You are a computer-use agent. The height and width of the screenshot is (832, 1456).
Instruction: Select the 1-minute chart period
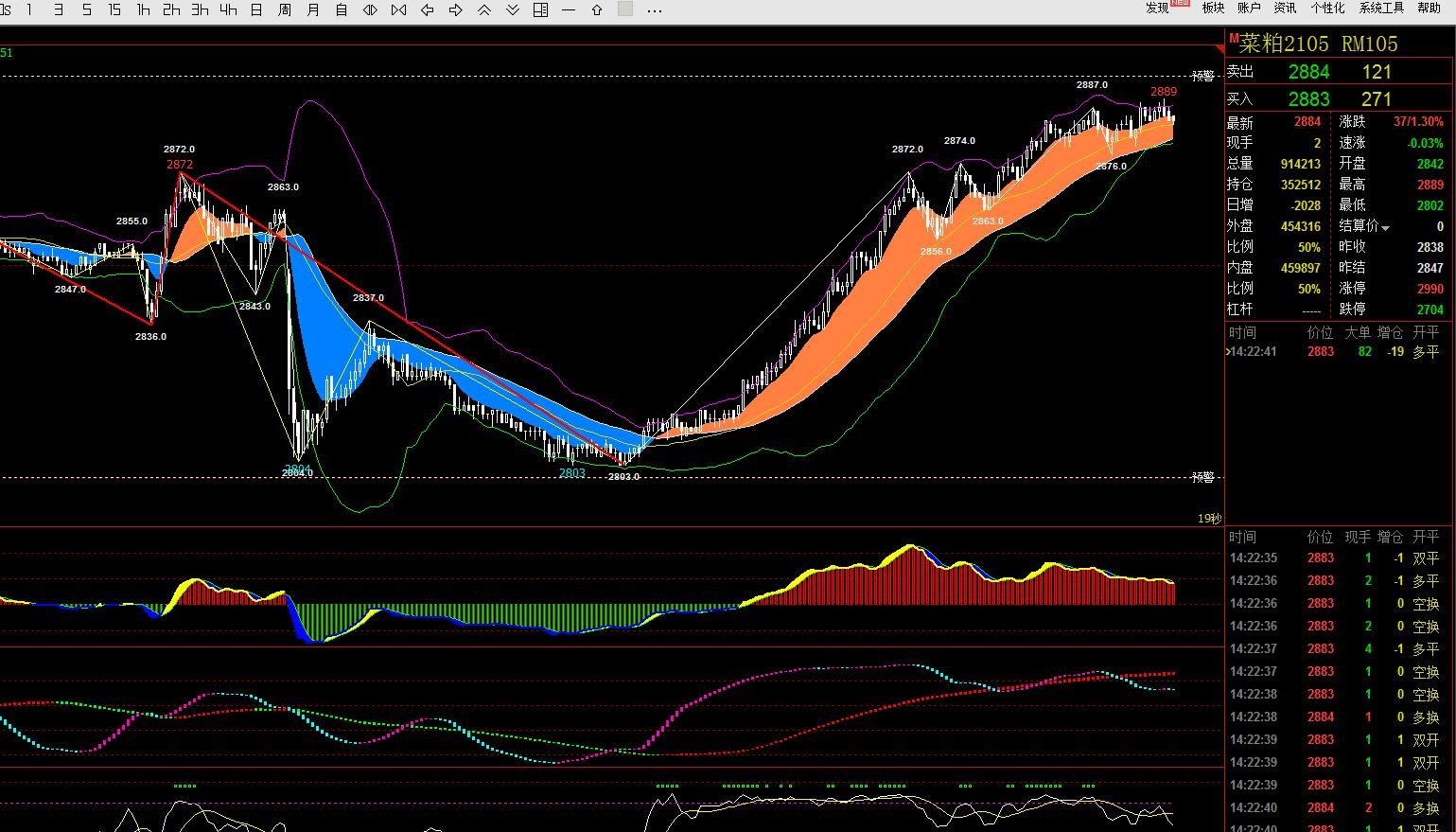(29, 9)
